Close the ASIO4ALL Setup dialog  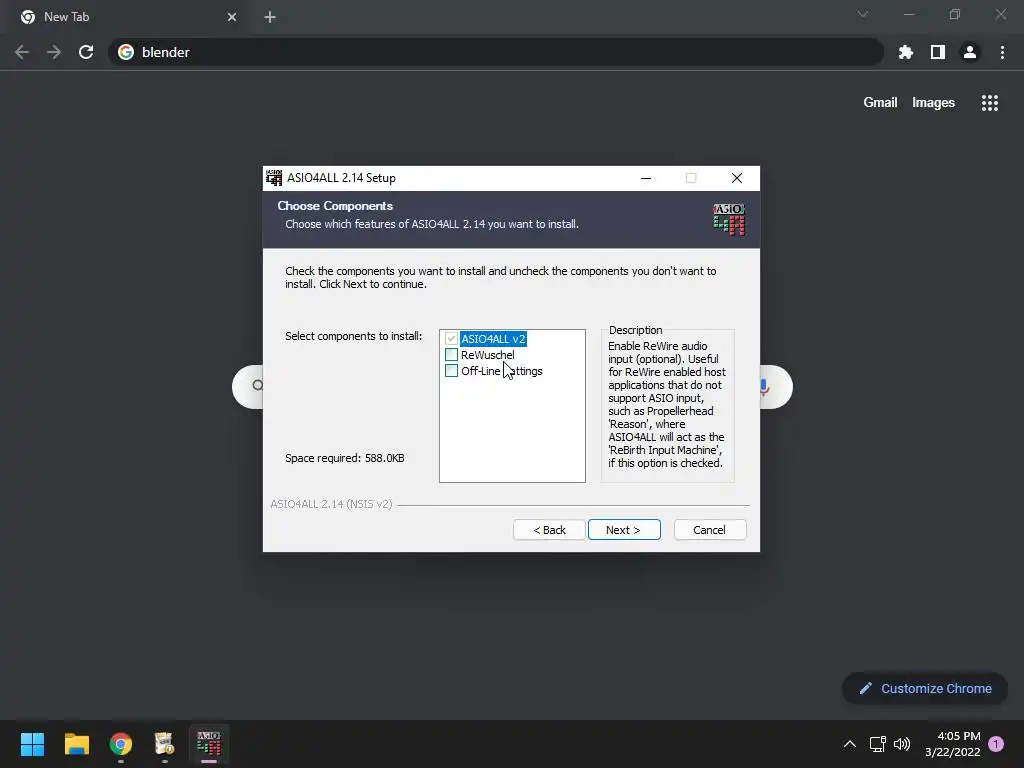point(737,178)
